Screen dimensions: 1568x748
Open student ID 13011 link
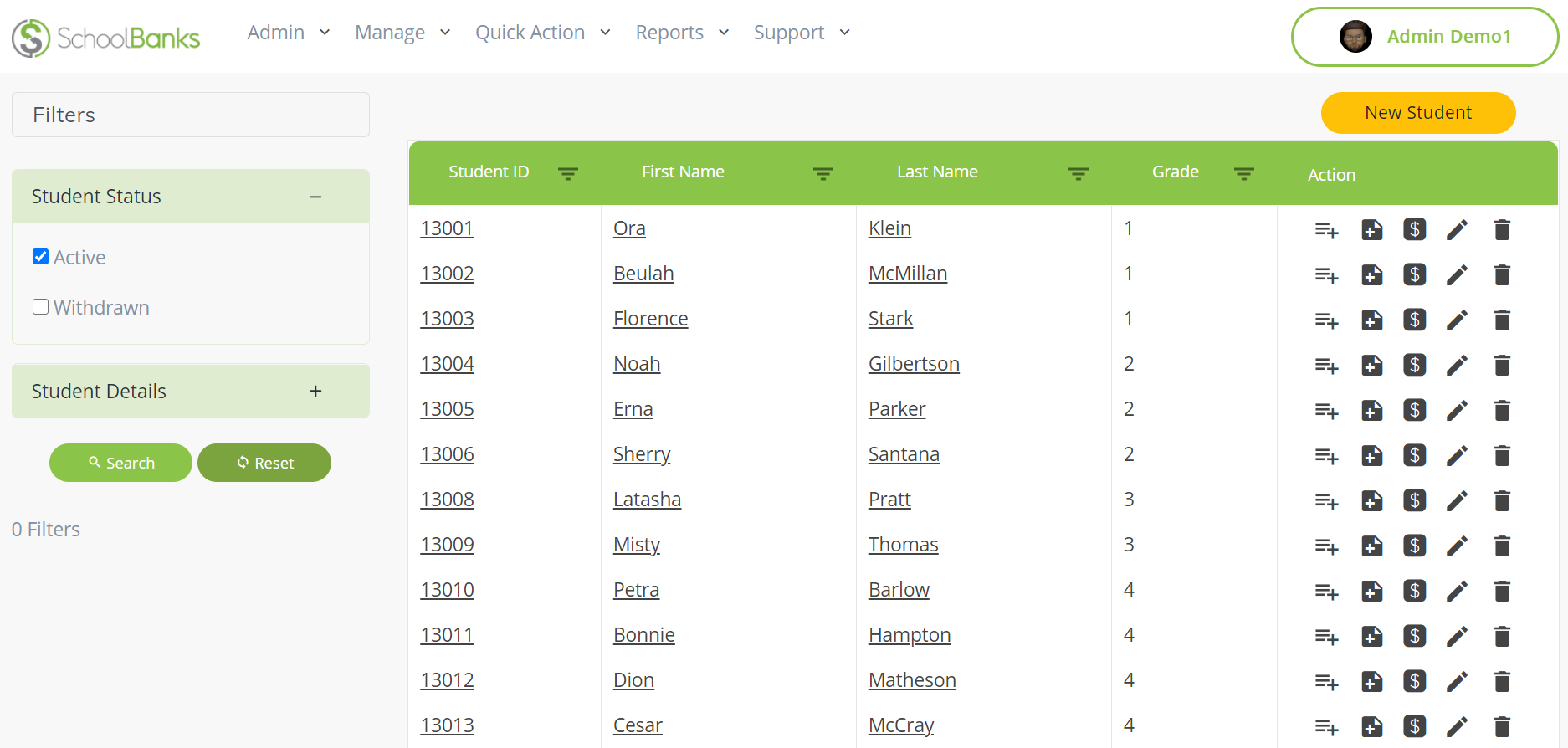point(447,635)
